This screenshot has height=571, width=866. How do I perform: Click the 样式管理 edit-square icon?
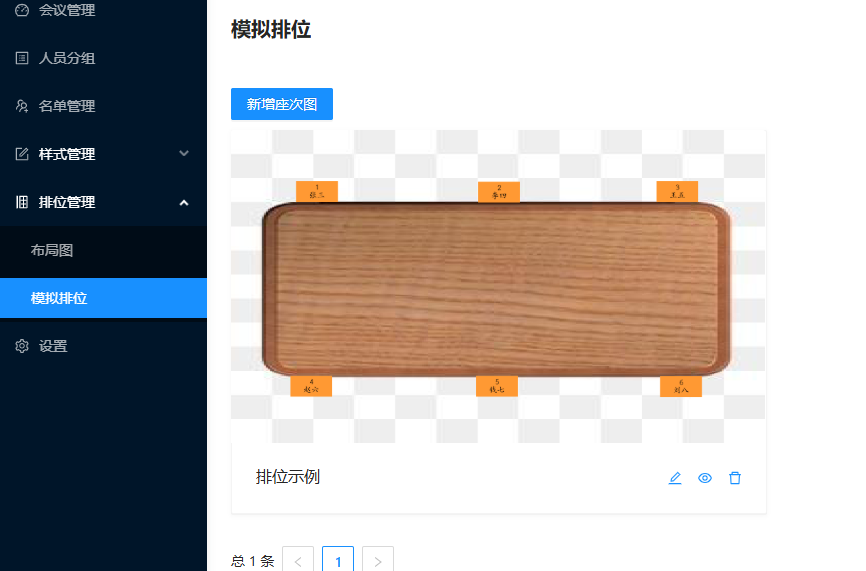click(22, 154)
